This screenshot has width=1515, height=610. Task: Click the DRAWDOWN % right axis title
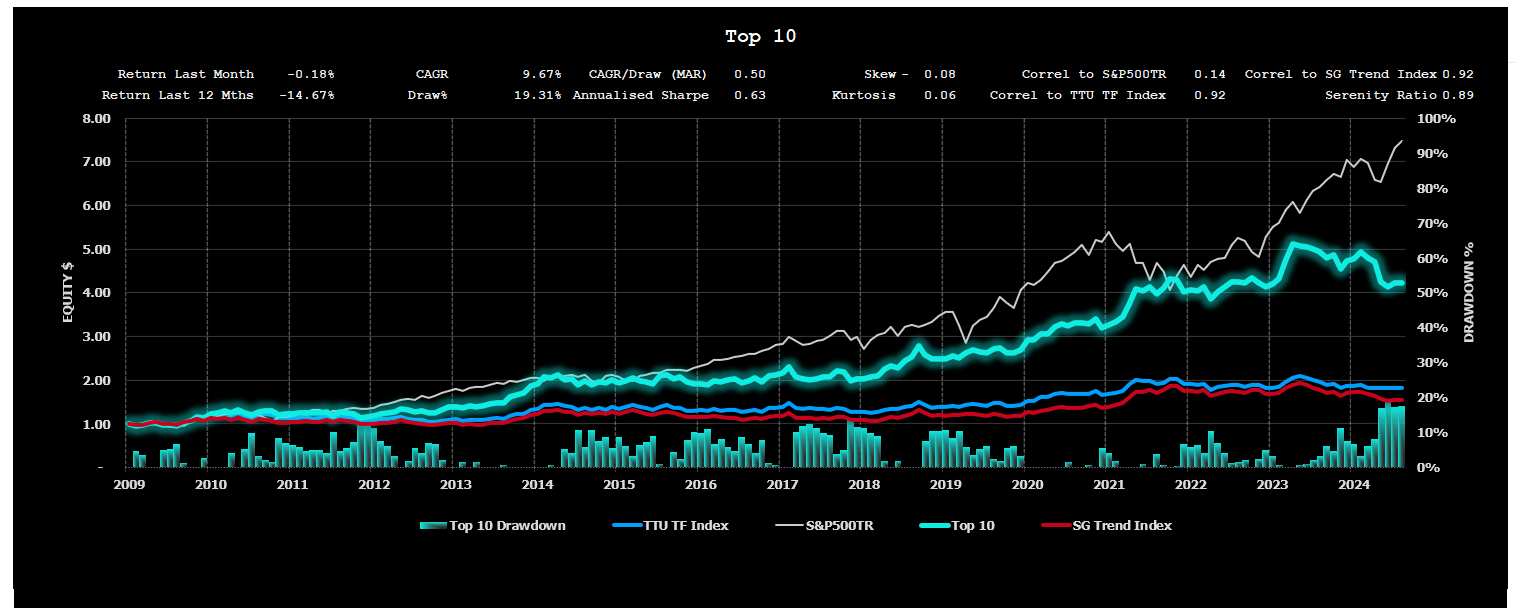click(1469, 292)
